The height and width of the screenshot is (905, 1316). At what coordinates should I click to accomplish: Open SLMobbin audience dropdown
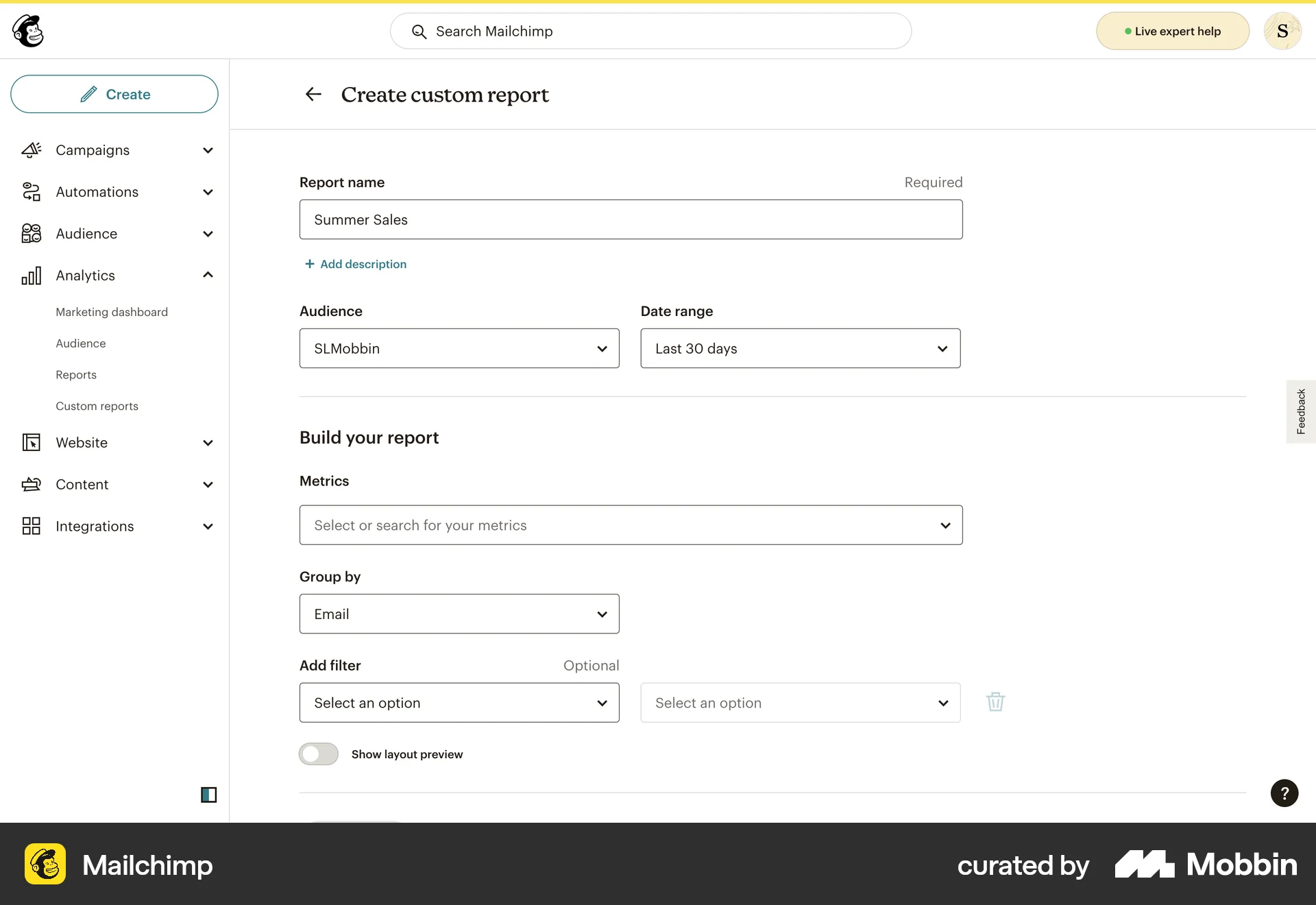tap(459, 348)
